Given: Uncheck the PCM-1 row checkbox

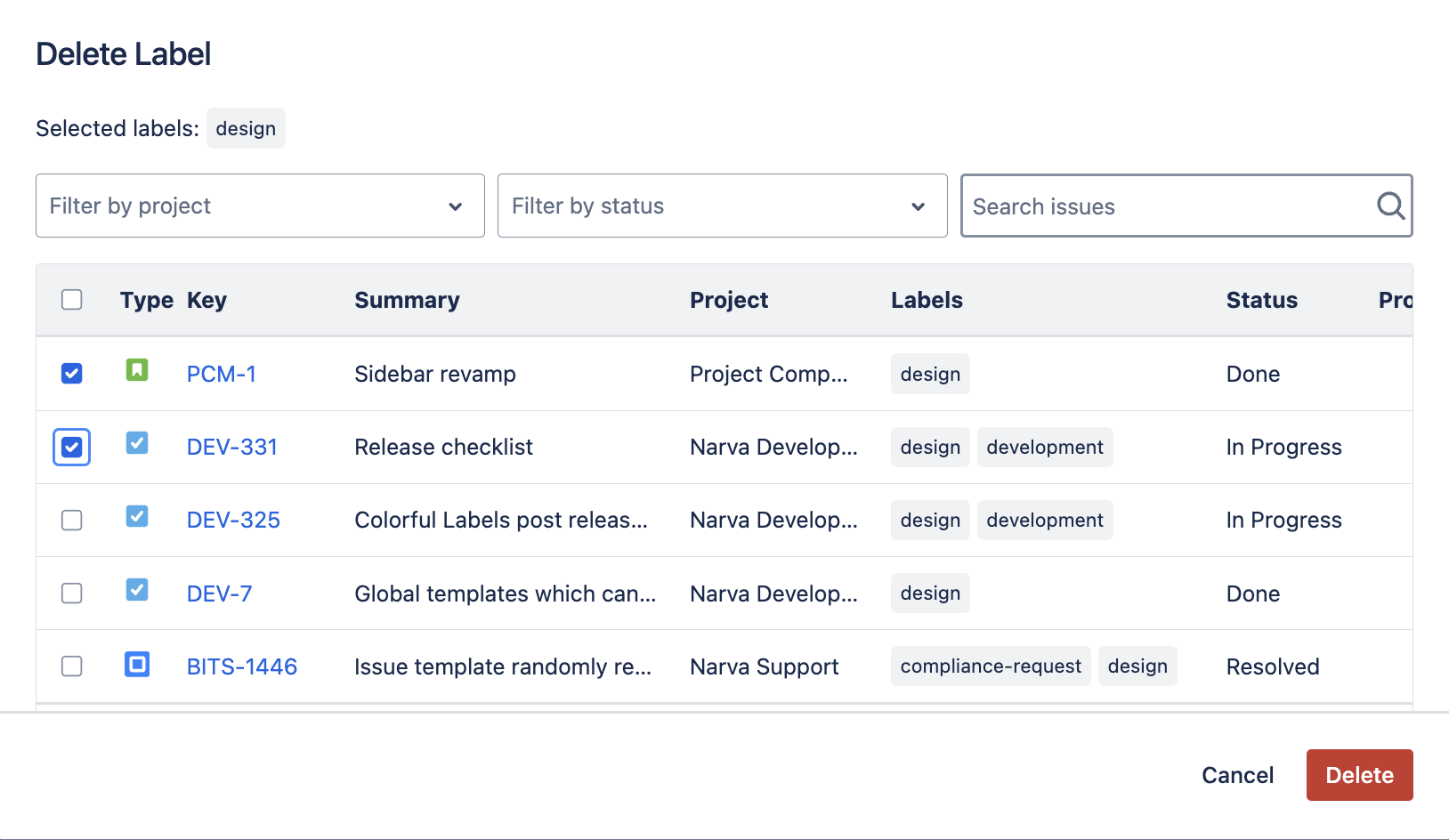Looking at the screenshot, I should [x=71, y=373].
